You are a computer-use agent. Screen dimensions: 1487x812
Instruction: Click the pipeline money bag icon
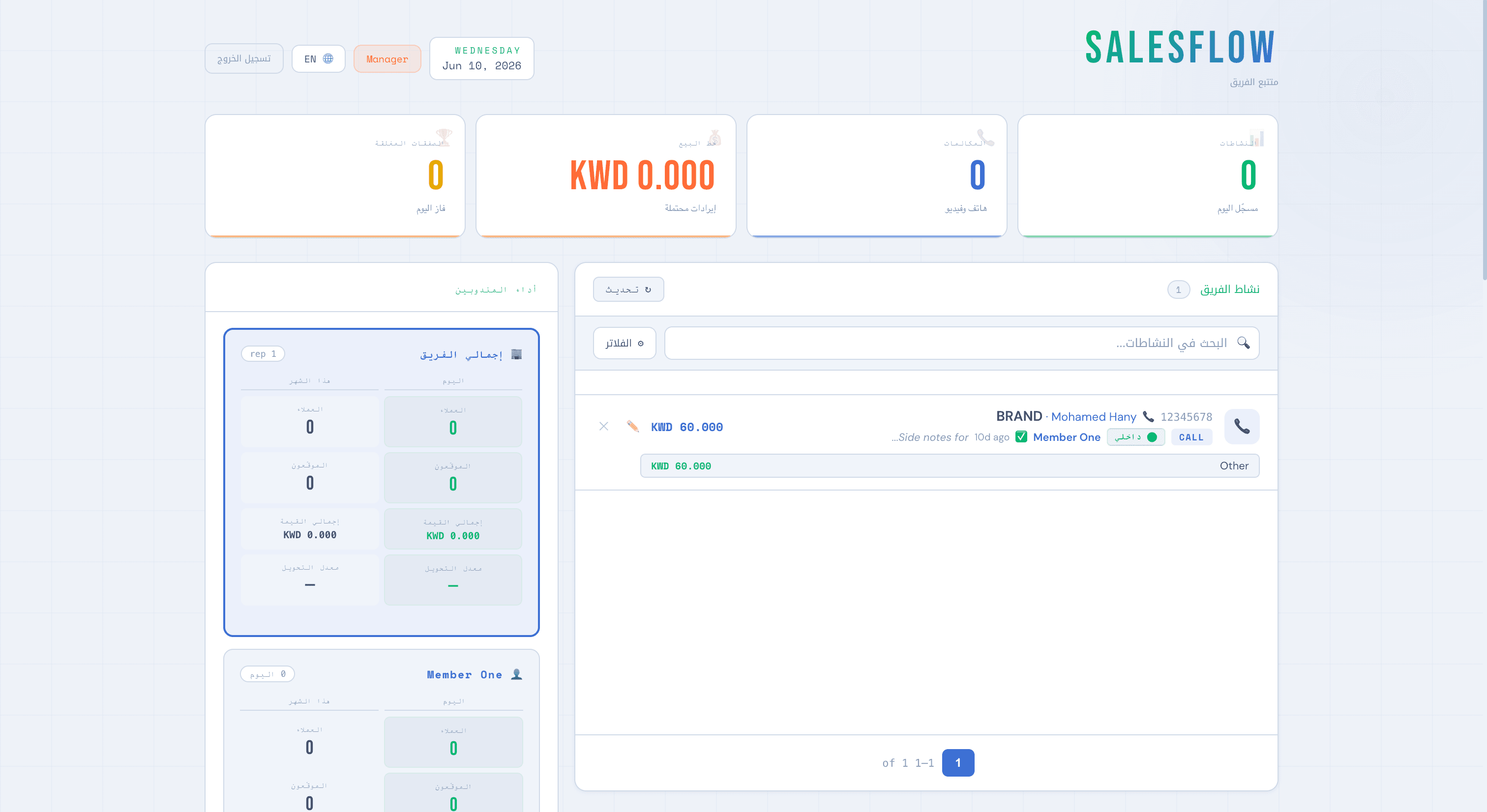(x=714, y=137)
